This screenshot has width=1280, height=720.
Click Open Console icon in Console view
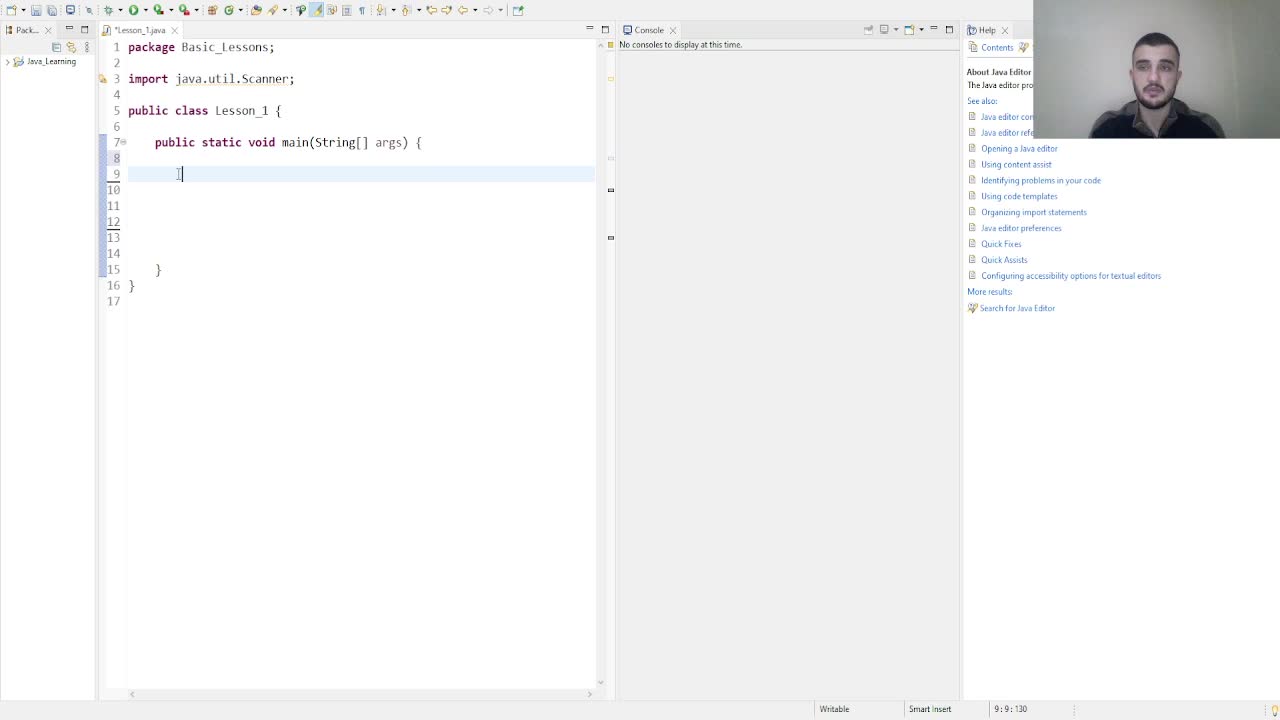tap(909, 30)
